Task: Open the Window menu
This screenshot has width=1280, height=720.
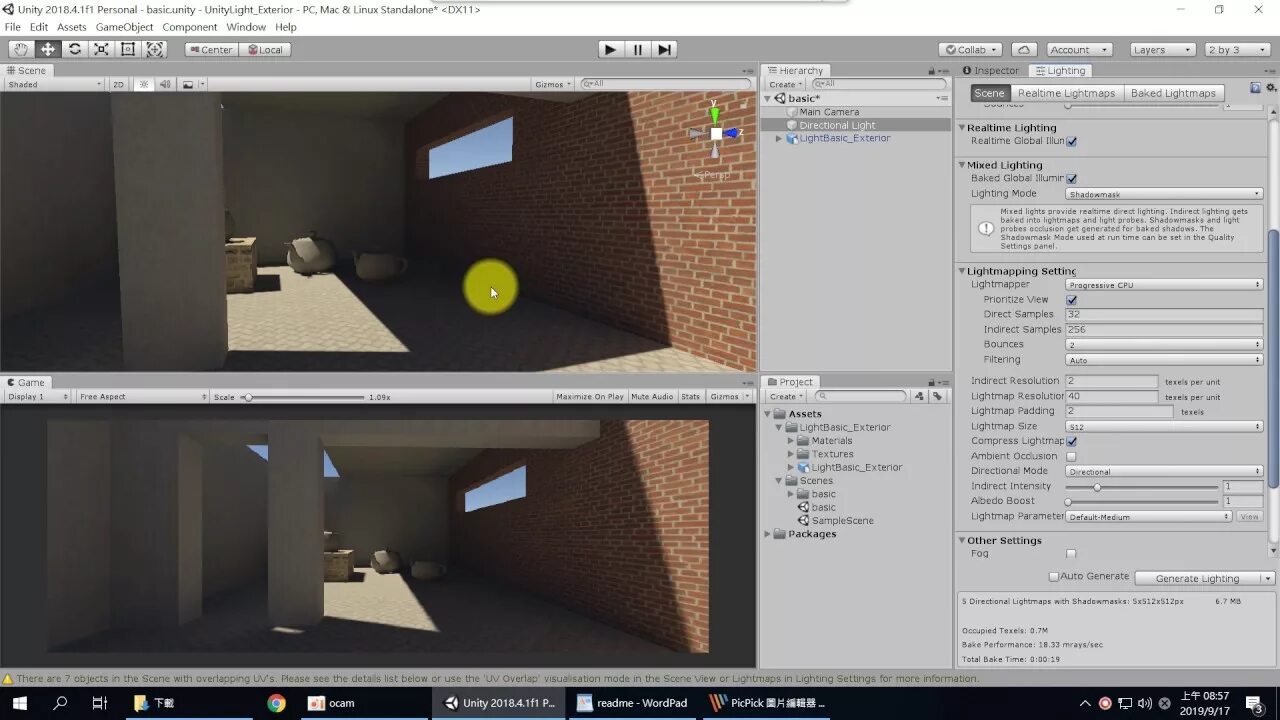Action: tap(246, 27)
